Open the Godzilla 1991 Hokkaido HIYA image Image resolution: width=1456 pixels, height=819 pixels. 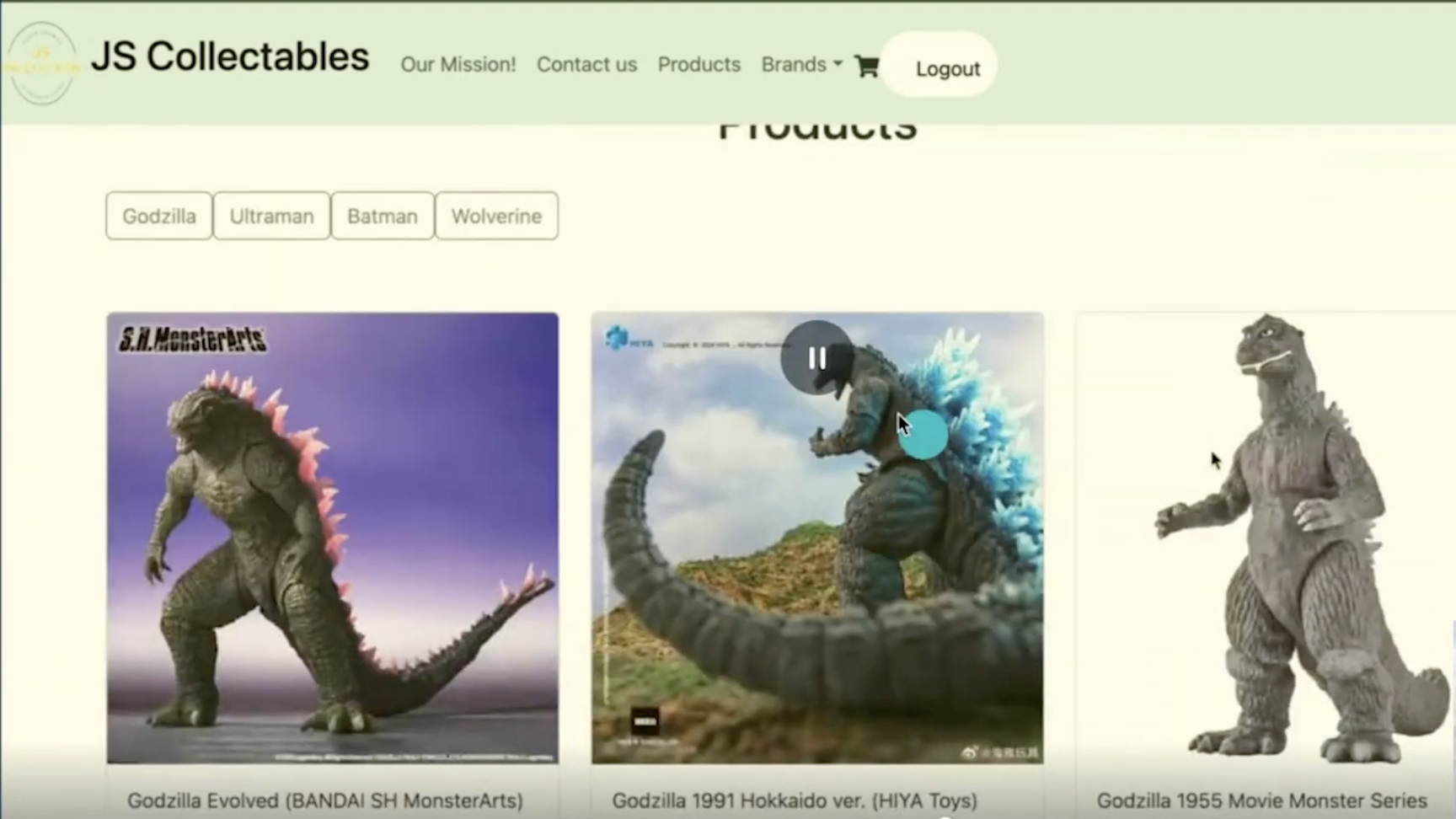(x=817, y=538)
